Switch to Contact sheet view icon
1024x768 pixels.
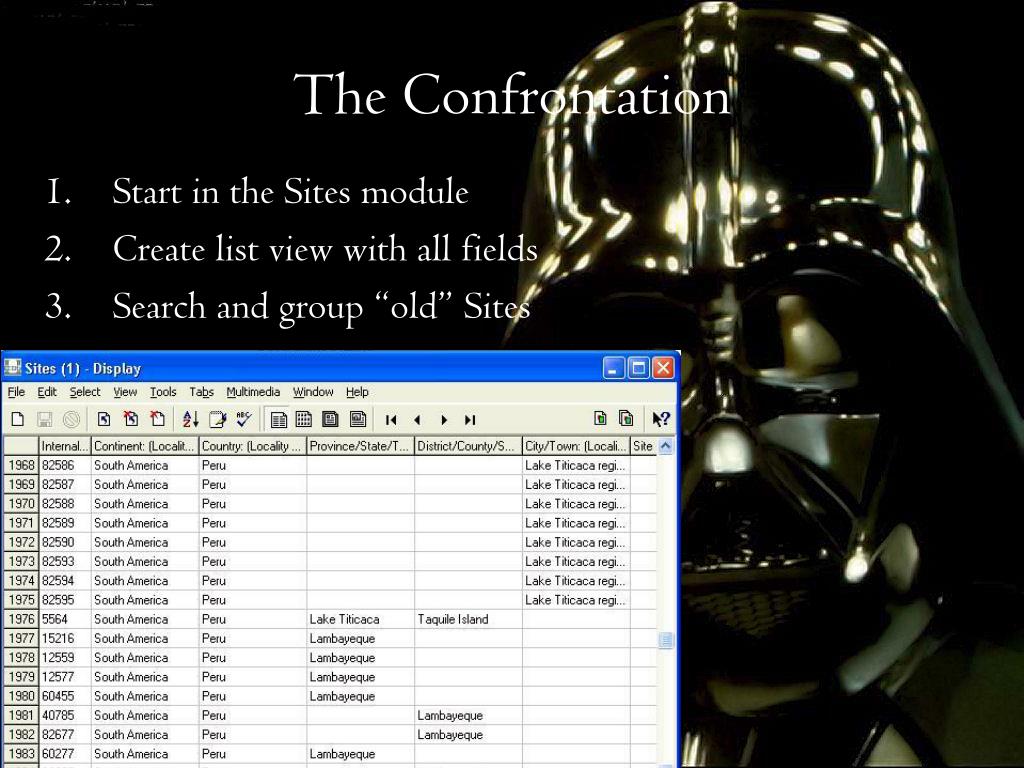coord(357,419)
